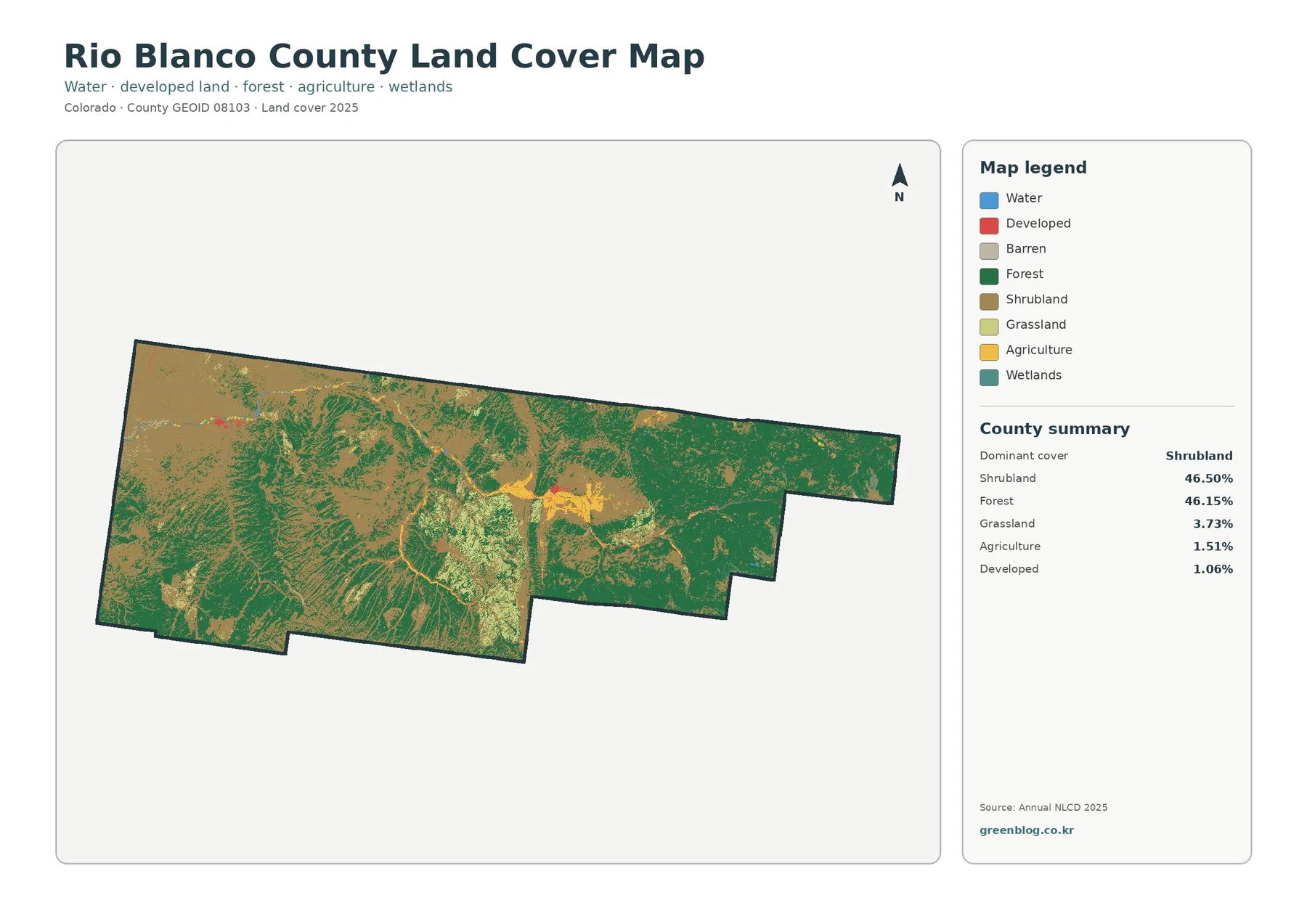Pick the Grassland light-green legend swatch
This screenshot has height=924, width=1307.
989,327
